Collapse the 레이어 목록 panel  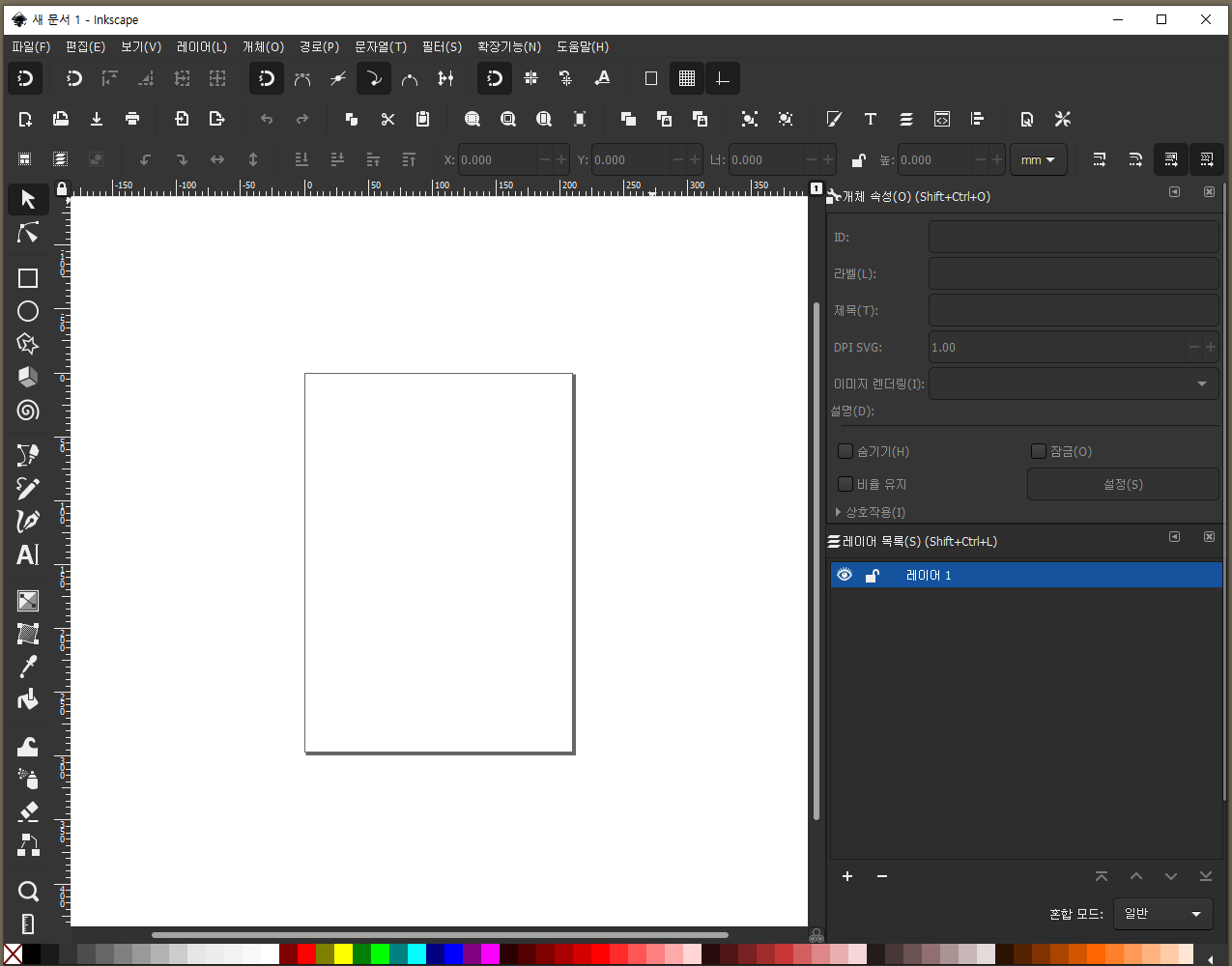point(1174,537)
